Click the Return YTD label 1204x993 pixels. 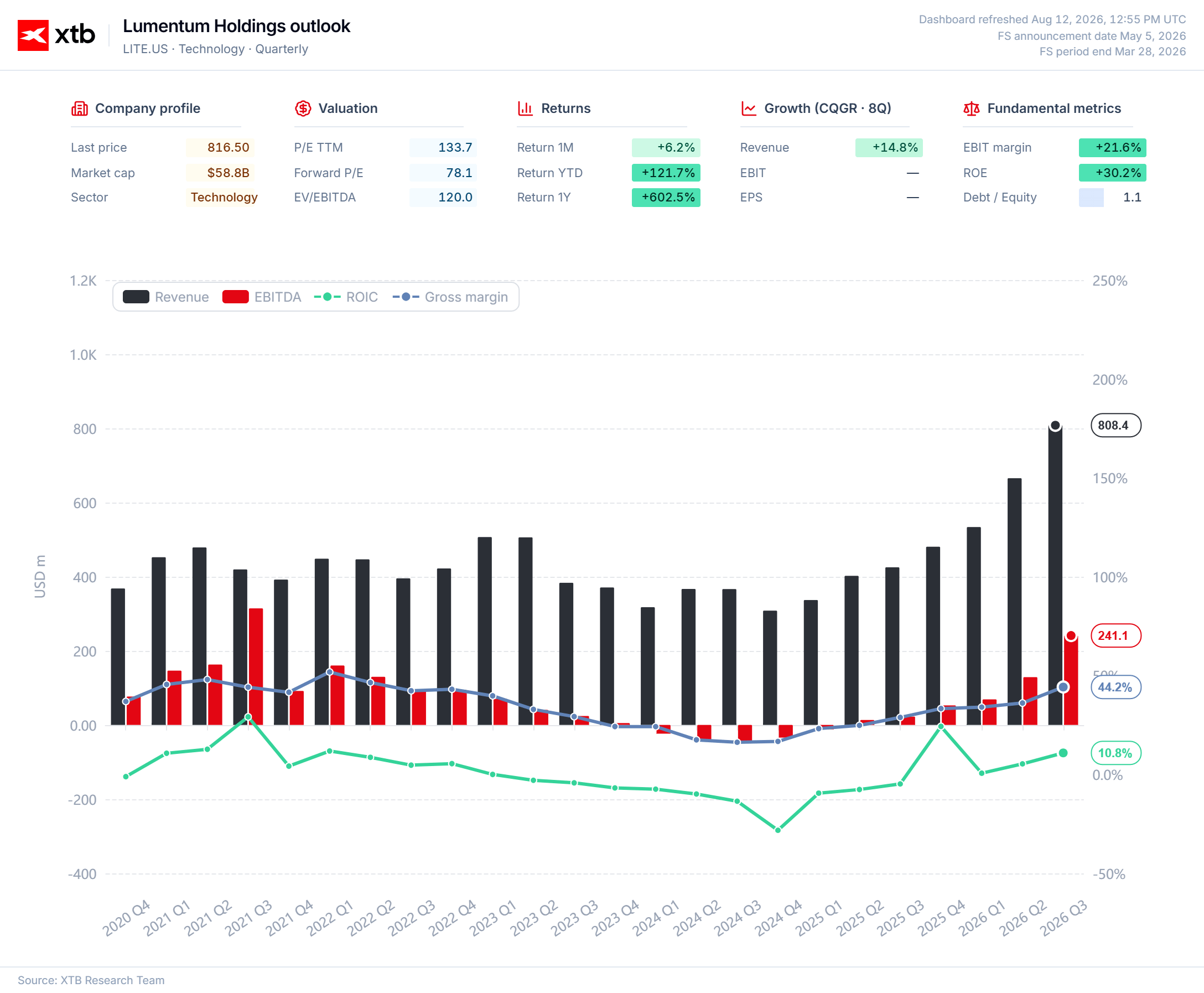coord(550,173)
